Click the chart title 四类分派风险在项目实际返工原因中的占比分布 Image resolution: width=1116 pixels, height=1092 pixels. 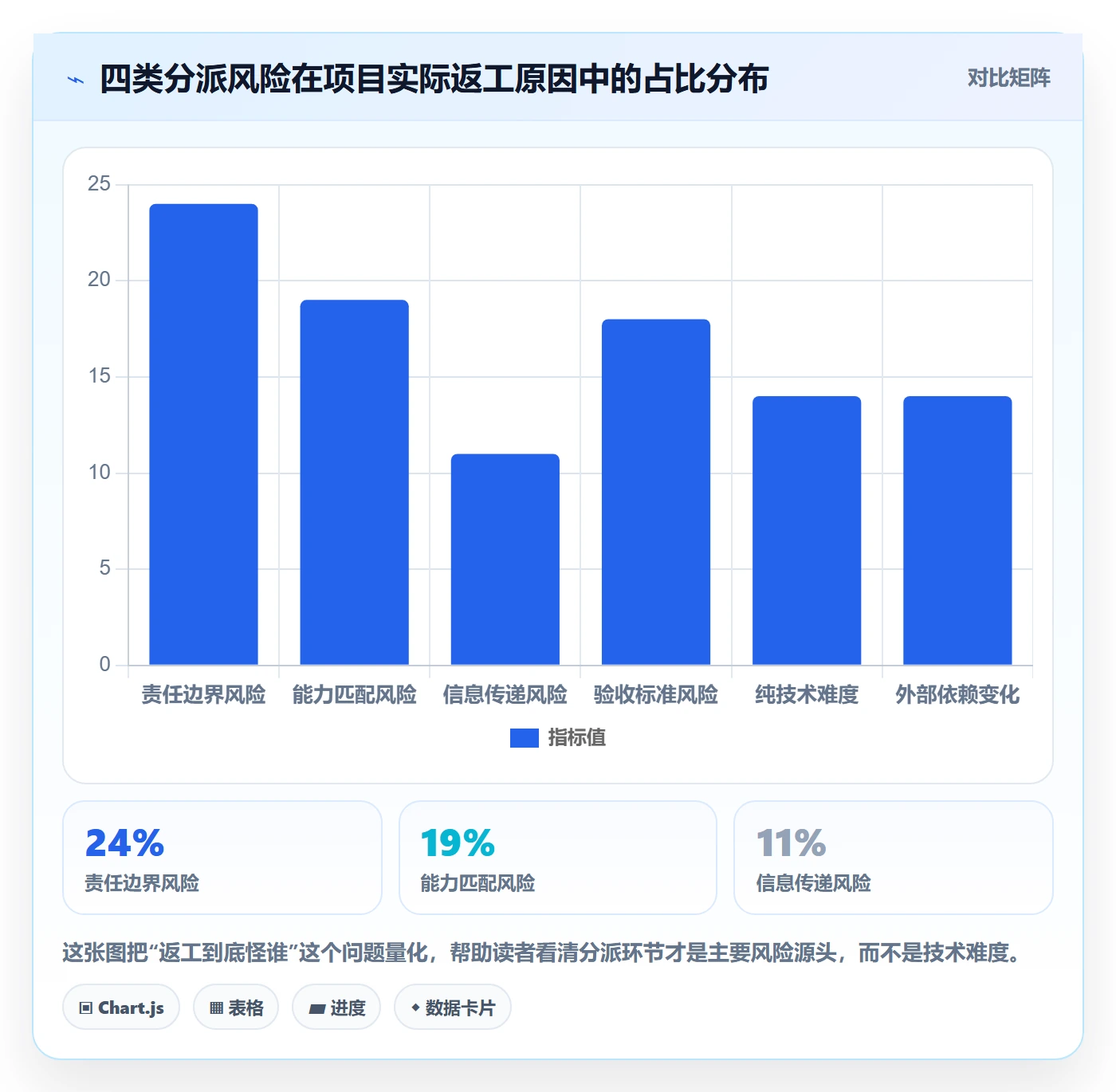point(434,79)
